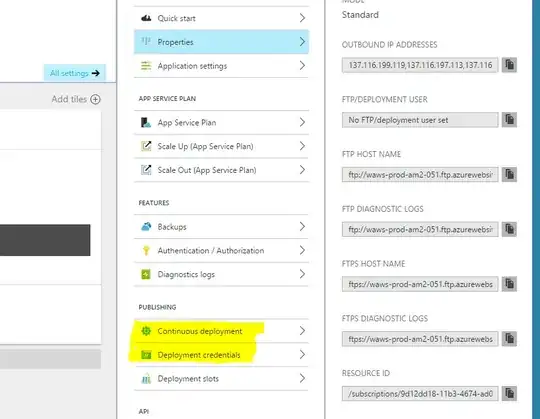
Task: Expand Diagnostics logs chevron
Action: (302, 274)
